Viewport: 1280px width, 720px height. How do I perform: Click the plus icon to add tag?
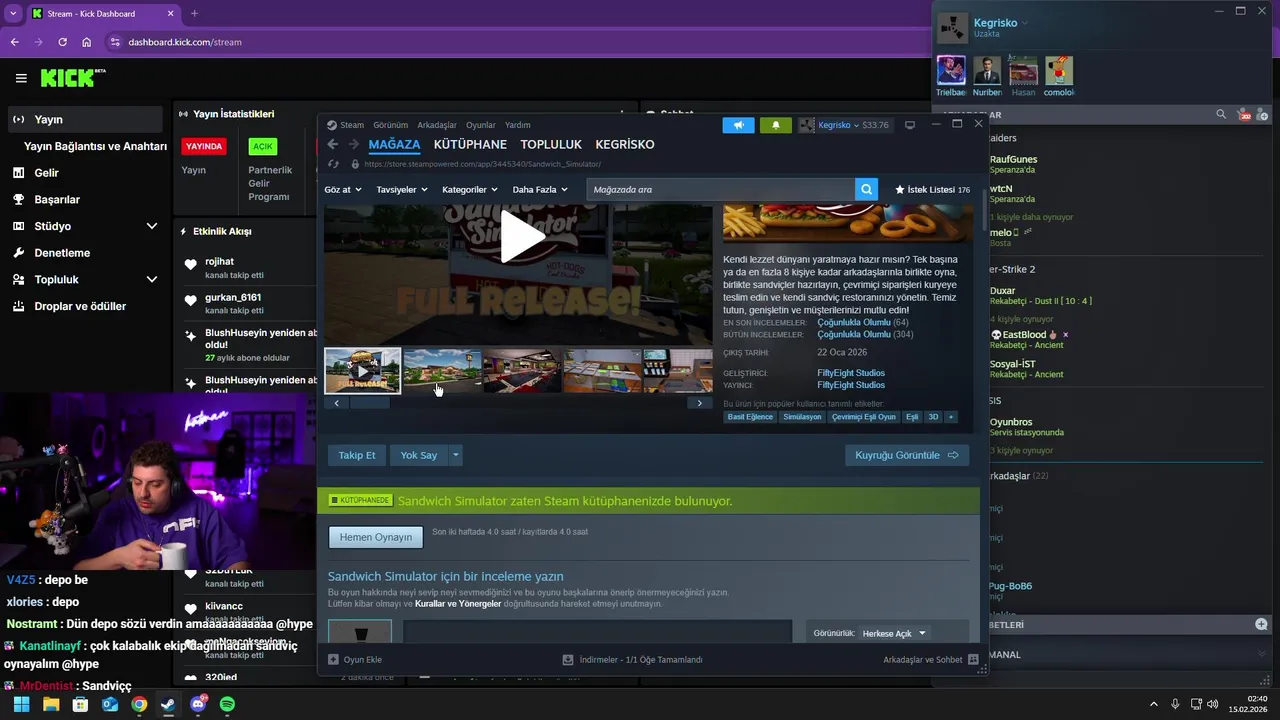coord(951,417)
